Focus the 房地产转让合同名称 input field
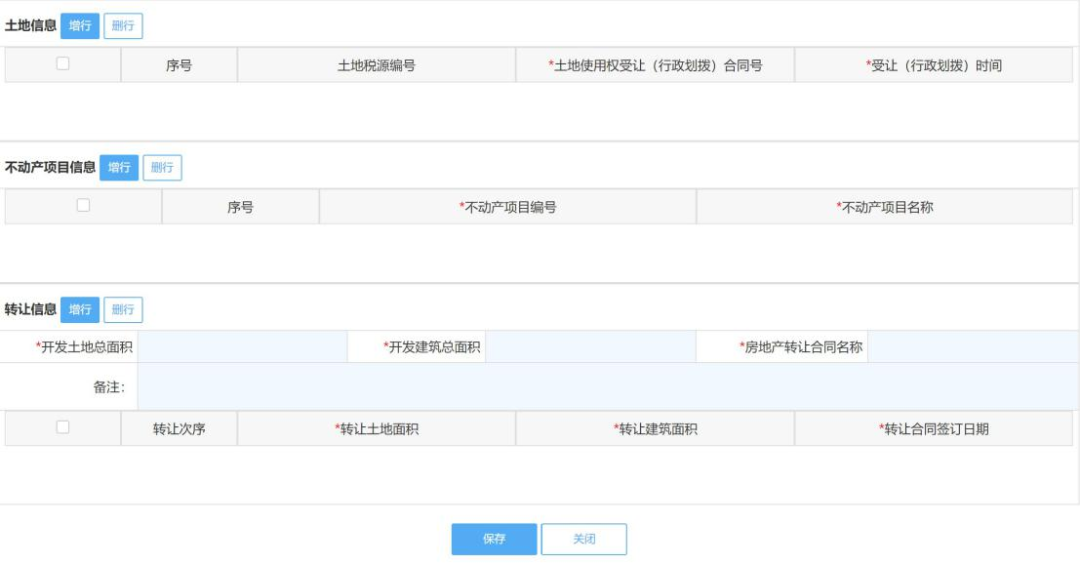The height and width of the screenshot is (564, 1080). tap(973, 347)
